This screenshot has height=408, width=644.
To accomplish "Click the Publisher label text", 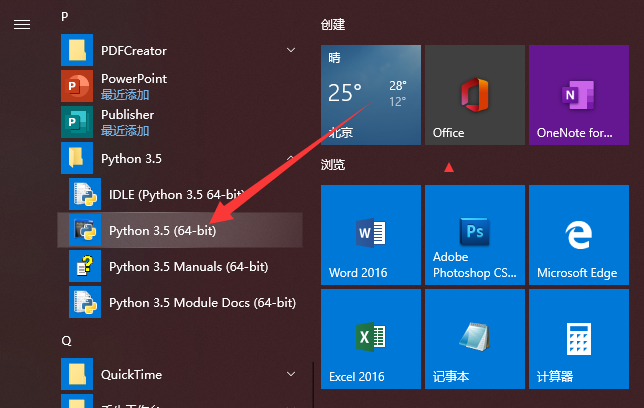I will point(127,115).
